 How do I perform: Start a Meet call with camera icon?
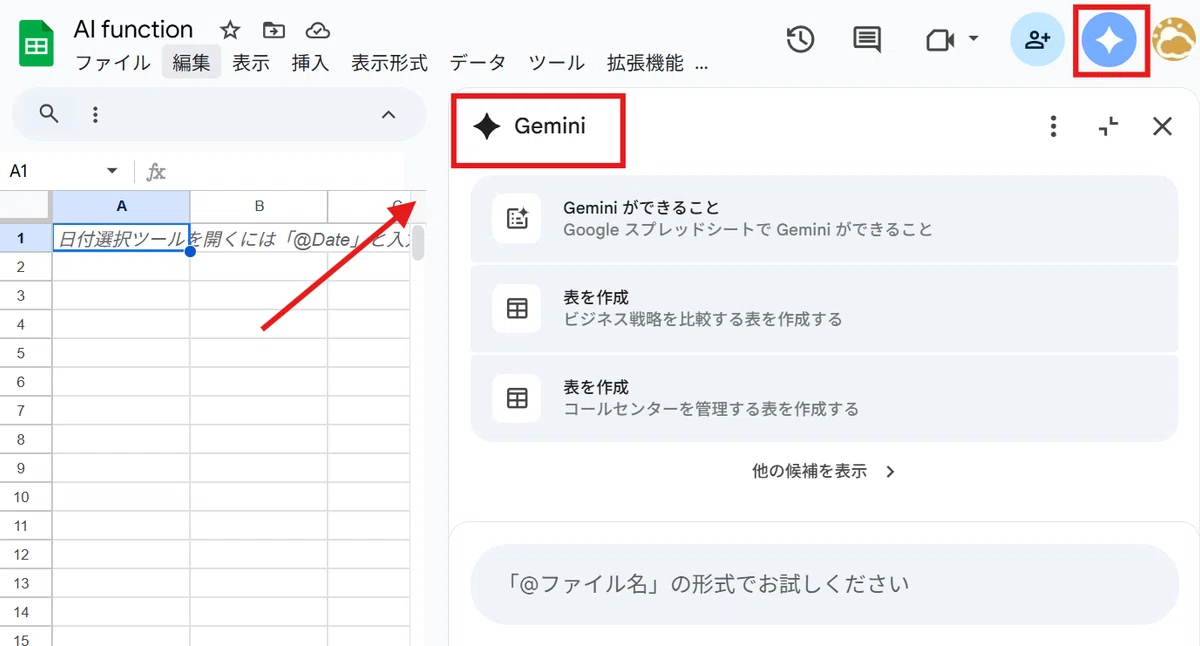pyautogui.click(x=940, y=40)
